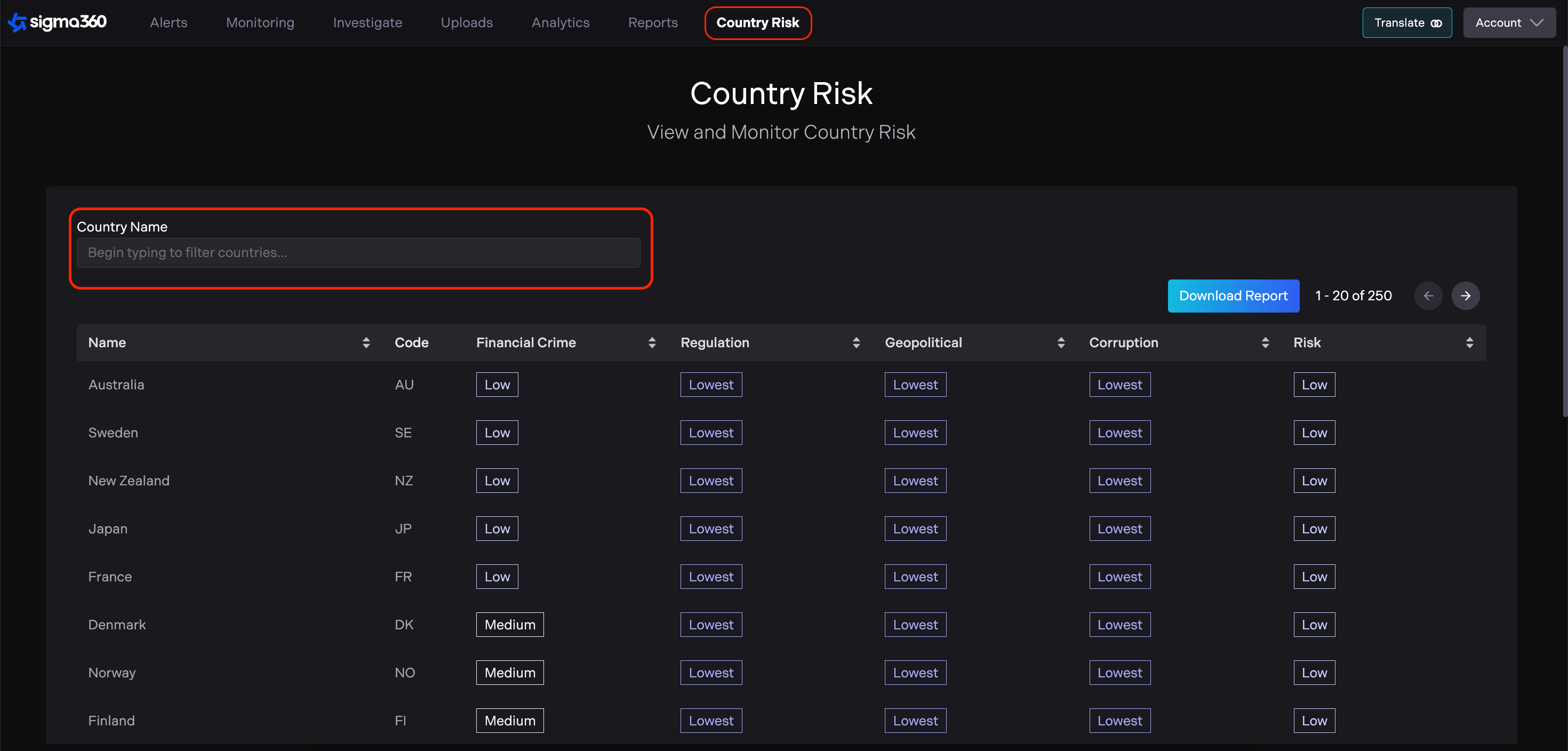Click the page's vertical scrollbar
This screenshot has height=751, width=1568.
(1564, 231)
